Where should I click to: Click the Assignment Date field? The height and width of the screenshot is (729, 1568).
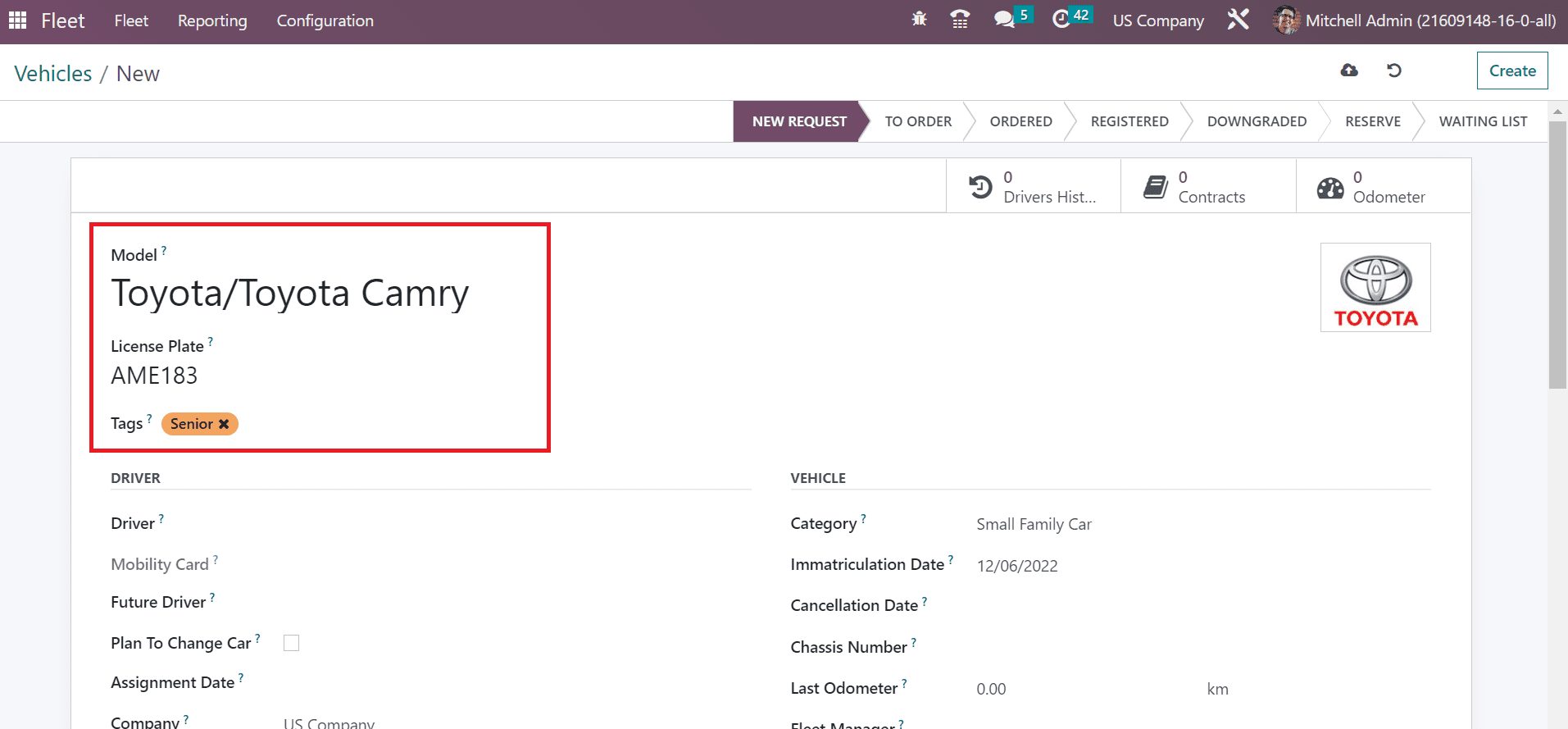click(x=517, y=683)
